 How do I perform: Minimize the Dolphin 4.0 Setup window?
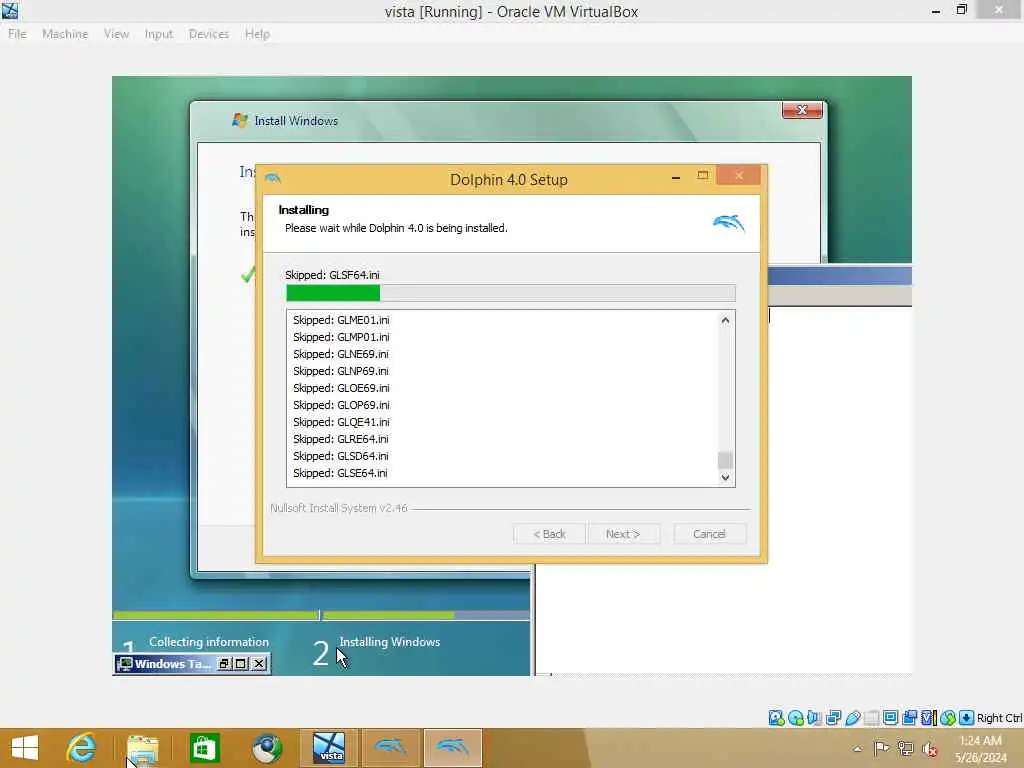click(x=676, y=176)
